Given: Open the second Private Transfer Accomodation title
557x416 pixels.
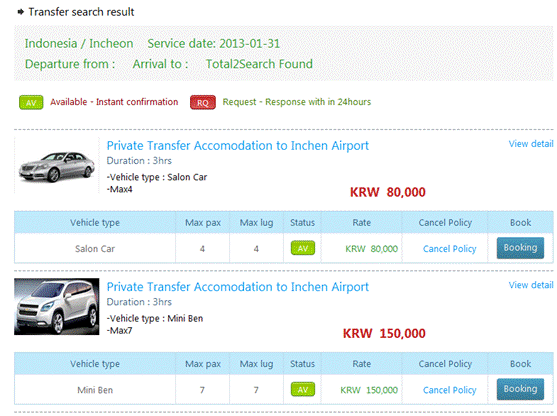Looking at the screenshot, I should coord(238,287).
